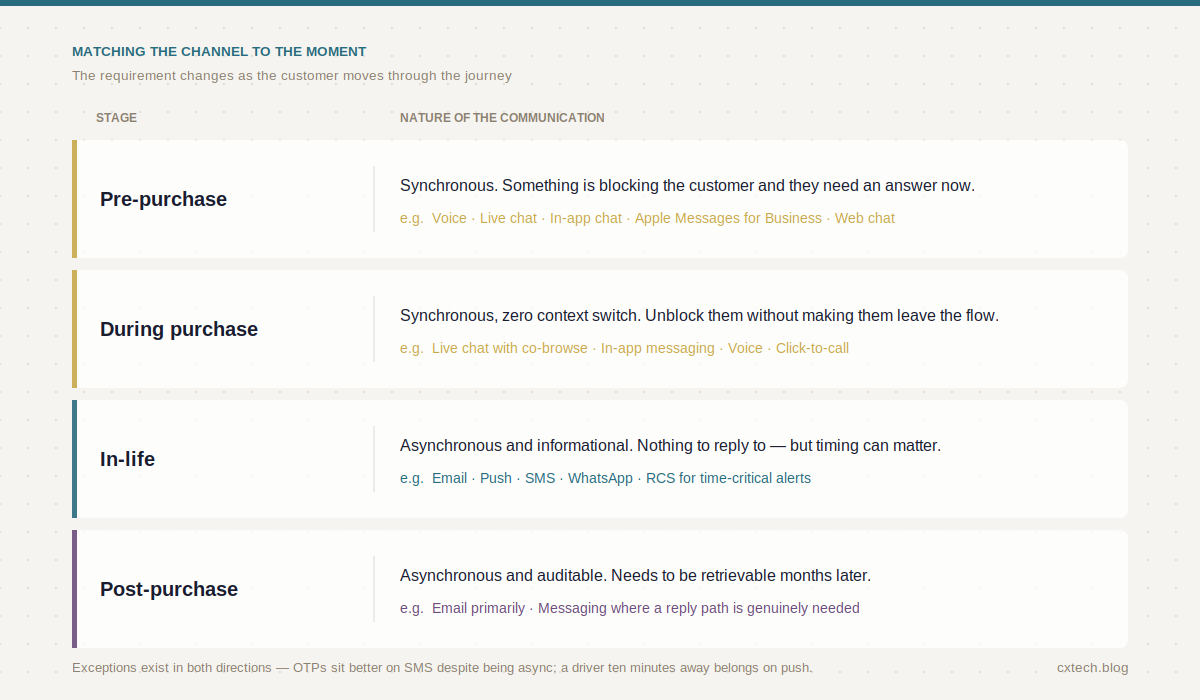
Task: Click "Voice" in the During purchase row
Action: click(745, 348)
